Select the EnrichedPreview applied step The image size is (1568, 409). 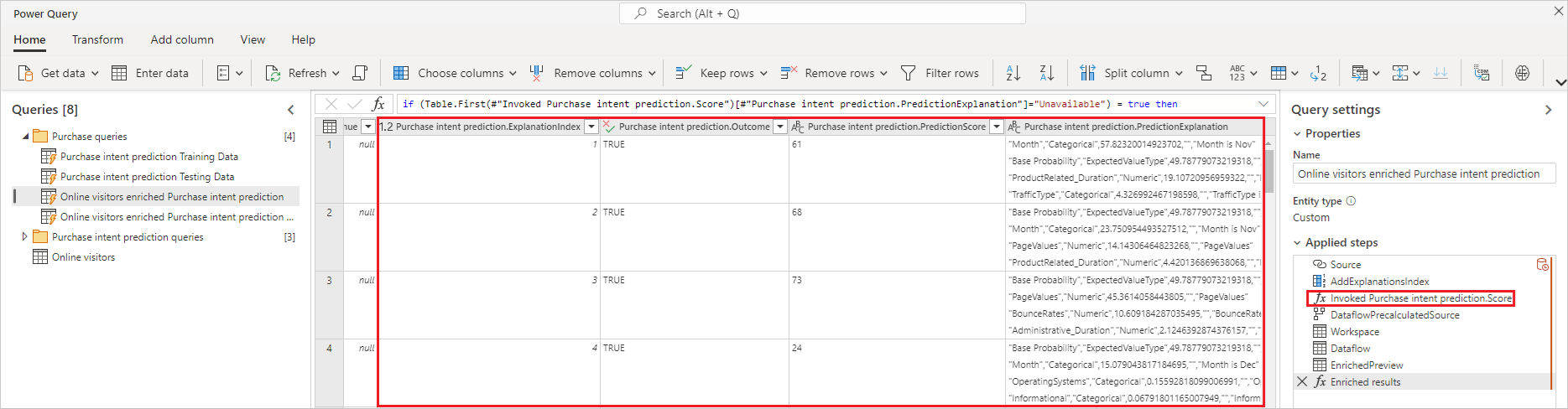click(1367, 365)
